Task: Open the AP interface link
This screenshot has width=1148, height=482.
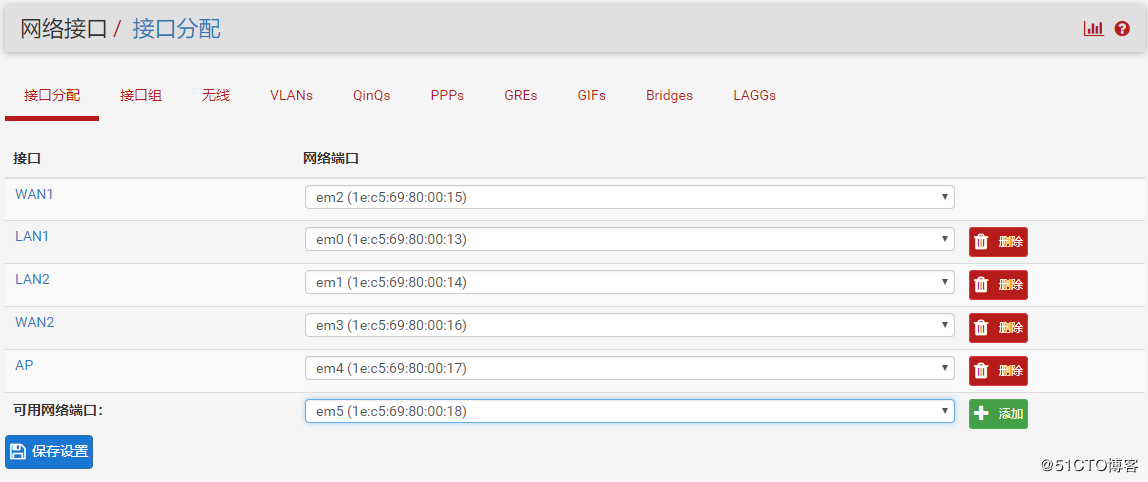Action: (x=24, y=366)
